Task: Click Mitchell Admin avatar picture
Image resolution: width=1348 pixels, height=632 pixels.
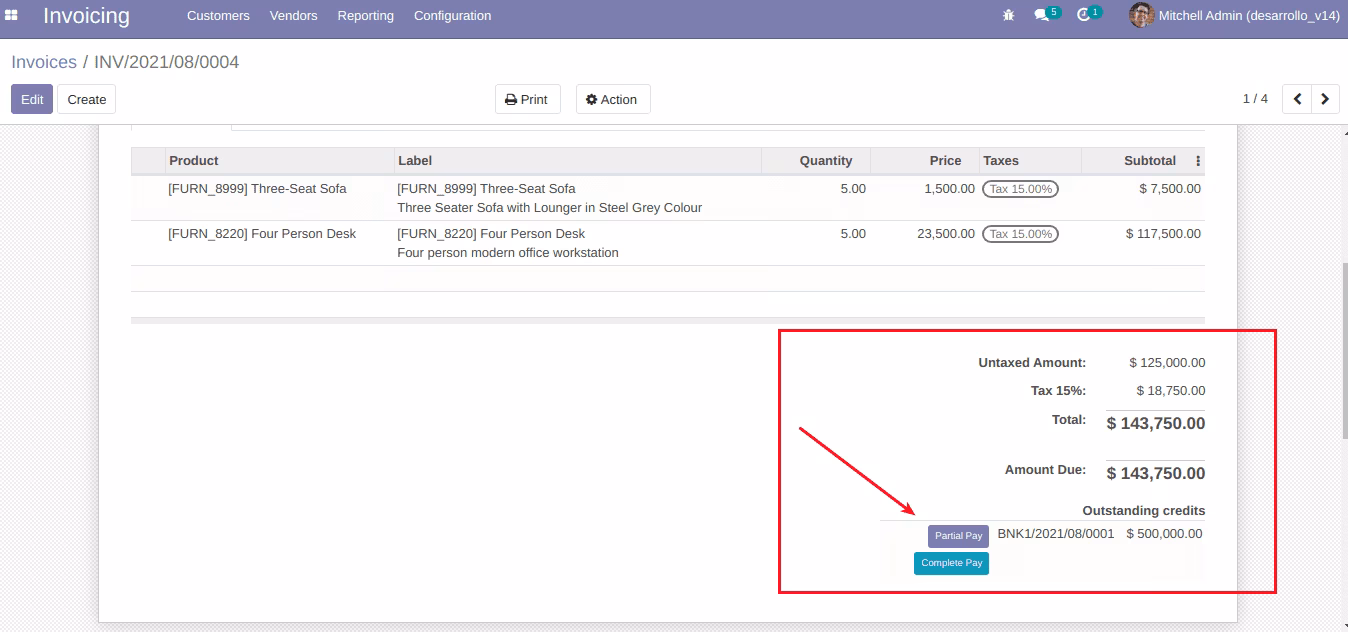Action: coord(1141,15)
